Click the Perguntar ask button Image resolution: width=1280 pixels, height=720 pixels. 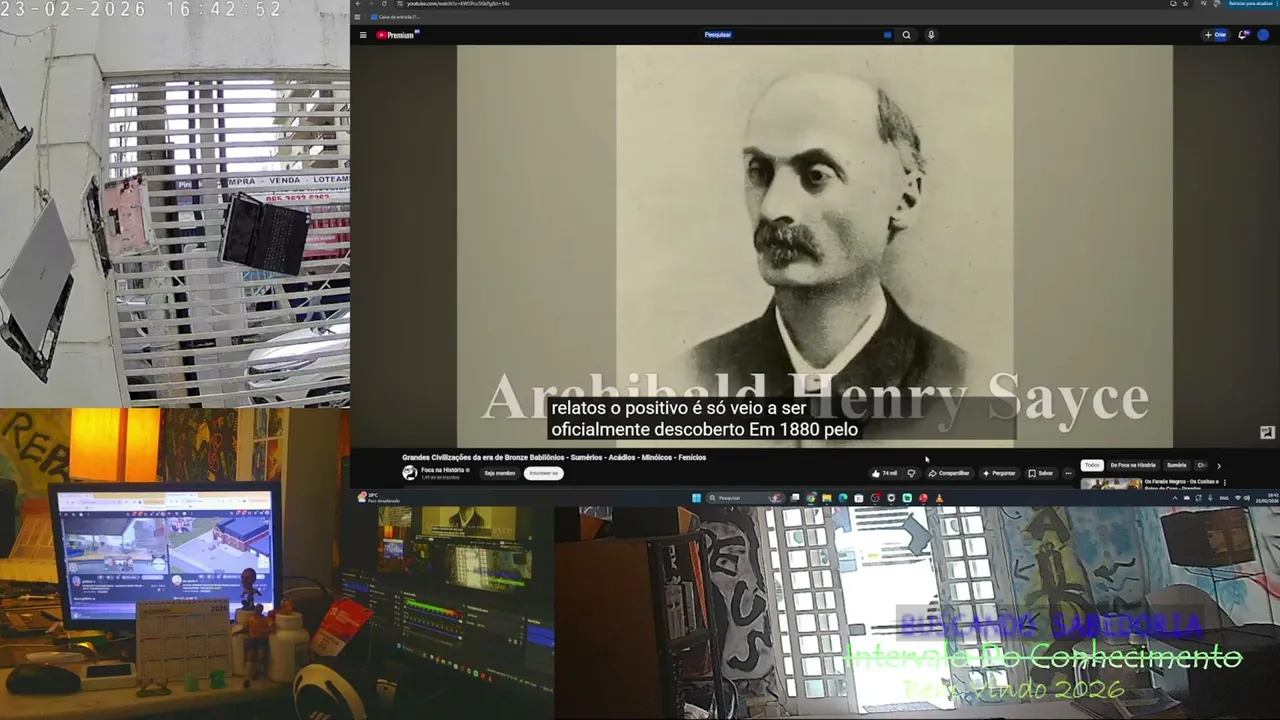click(999, 474)
